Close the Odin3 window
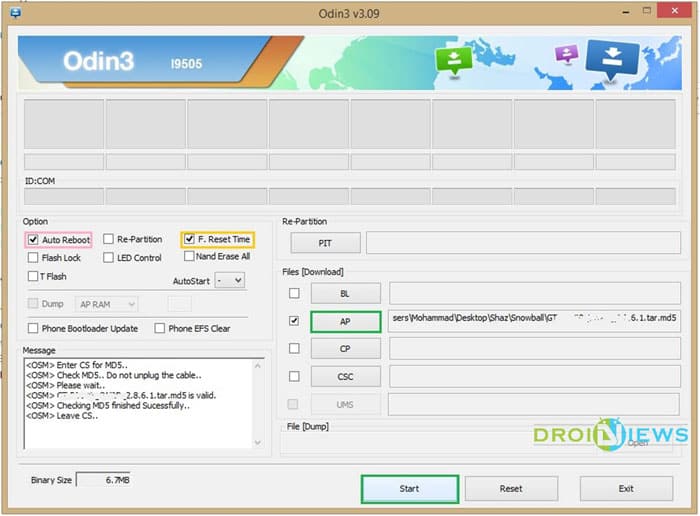 675,11
